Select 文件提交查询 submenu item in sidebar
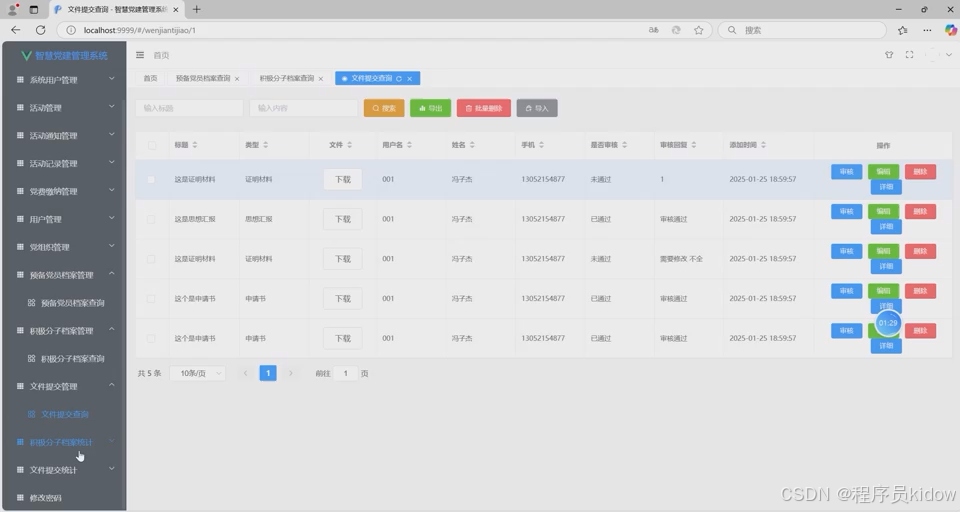 [x=64, y=414]
